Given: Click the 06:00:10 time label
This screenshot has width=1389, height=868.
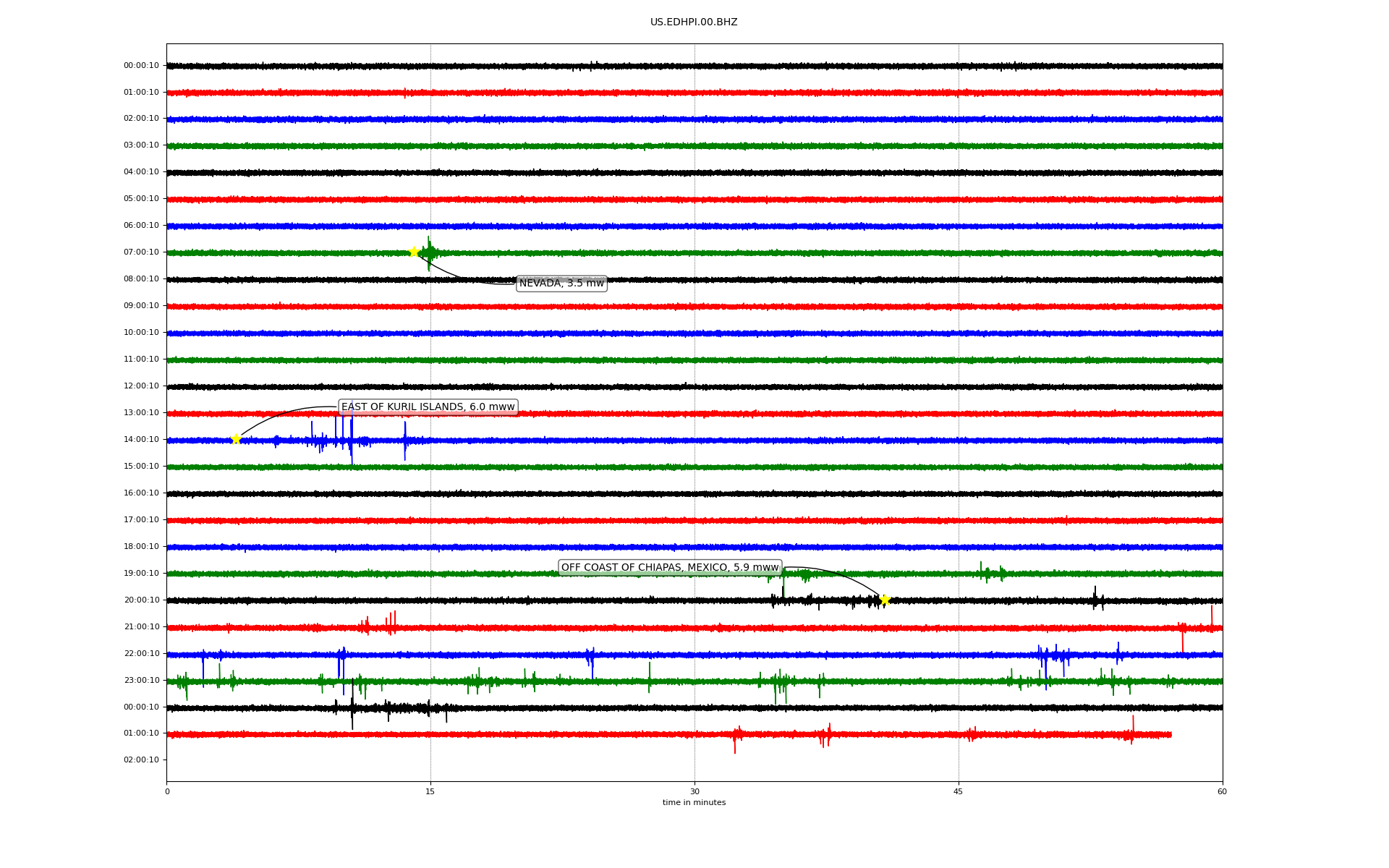Looking at the screenshot, I should pyautogui.click(x=141, y=226).
